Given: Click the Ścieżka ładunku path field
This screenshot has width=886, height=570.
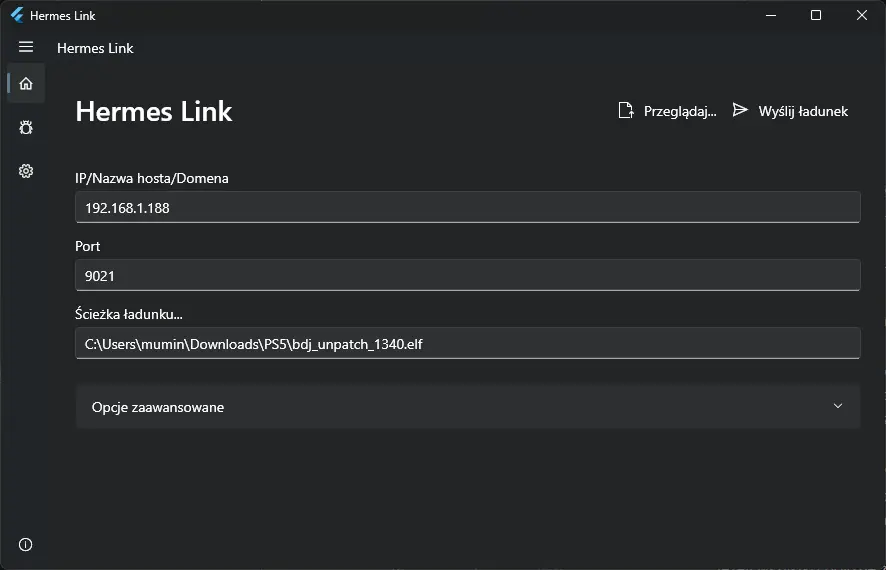Looking at the screenshot, I should tap(468, 343).
